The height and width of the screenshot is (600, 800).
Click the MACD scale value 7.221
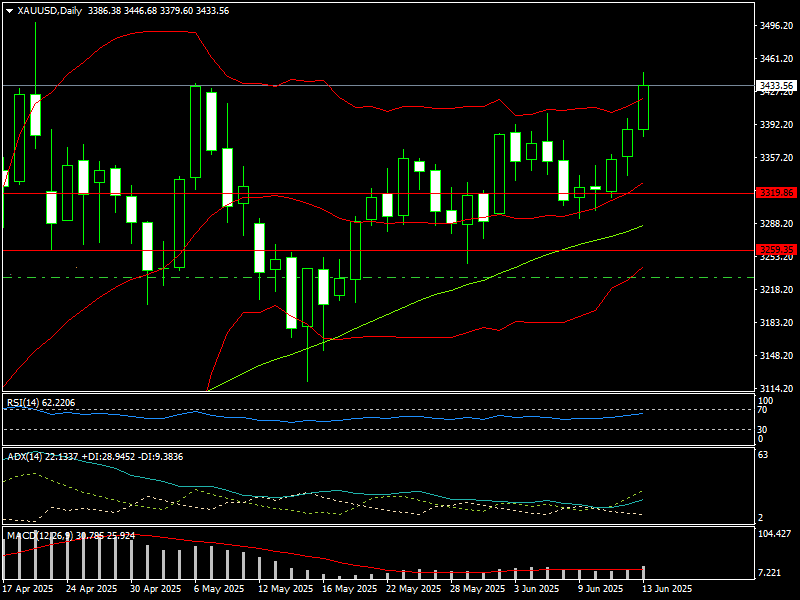[x=770, y=573]
